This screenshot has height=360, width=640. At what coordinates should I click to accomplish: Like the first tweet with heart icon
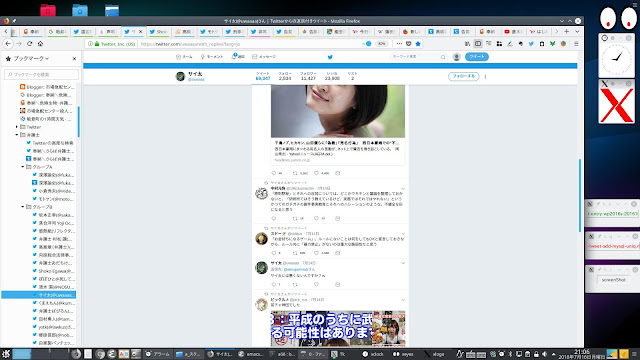click(316, 173)
